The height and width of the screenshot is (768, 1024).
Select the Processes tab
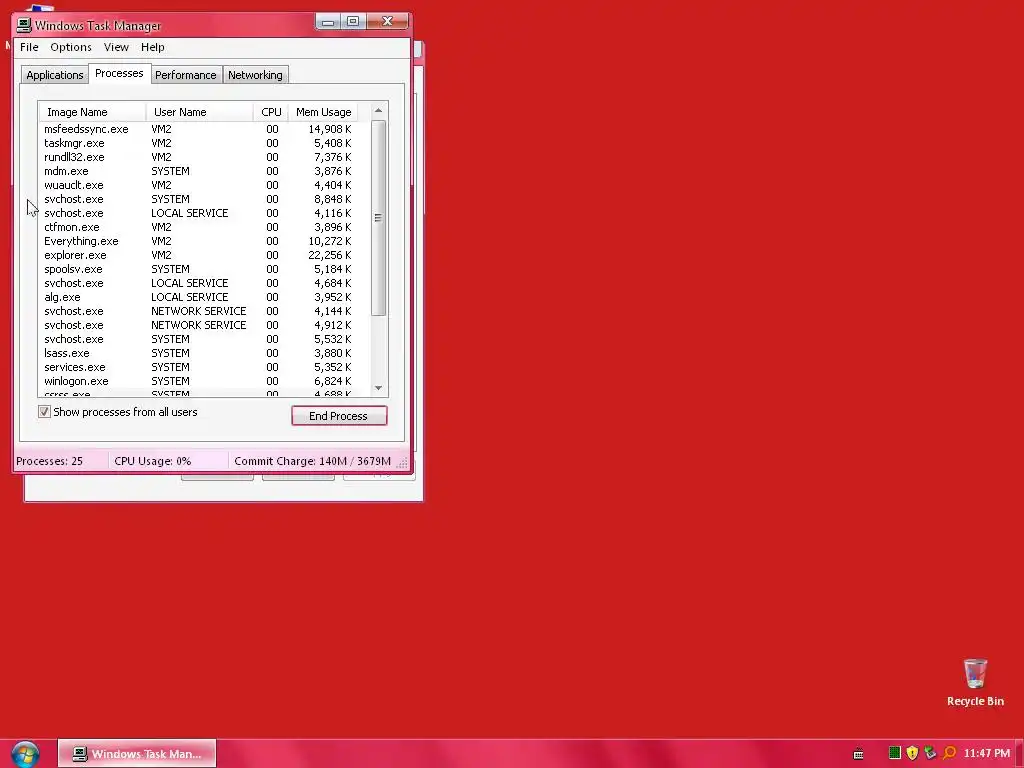click(x=119, y=73)
